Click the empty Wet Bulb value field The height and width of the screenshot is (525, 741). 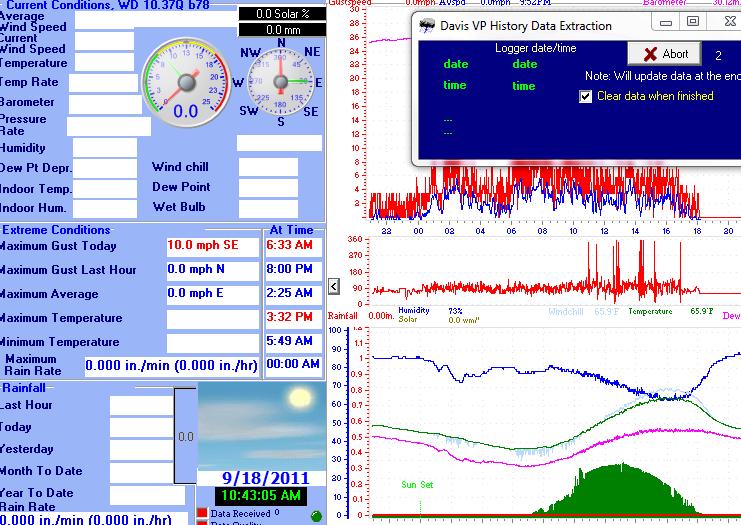[x=268, y=208]
